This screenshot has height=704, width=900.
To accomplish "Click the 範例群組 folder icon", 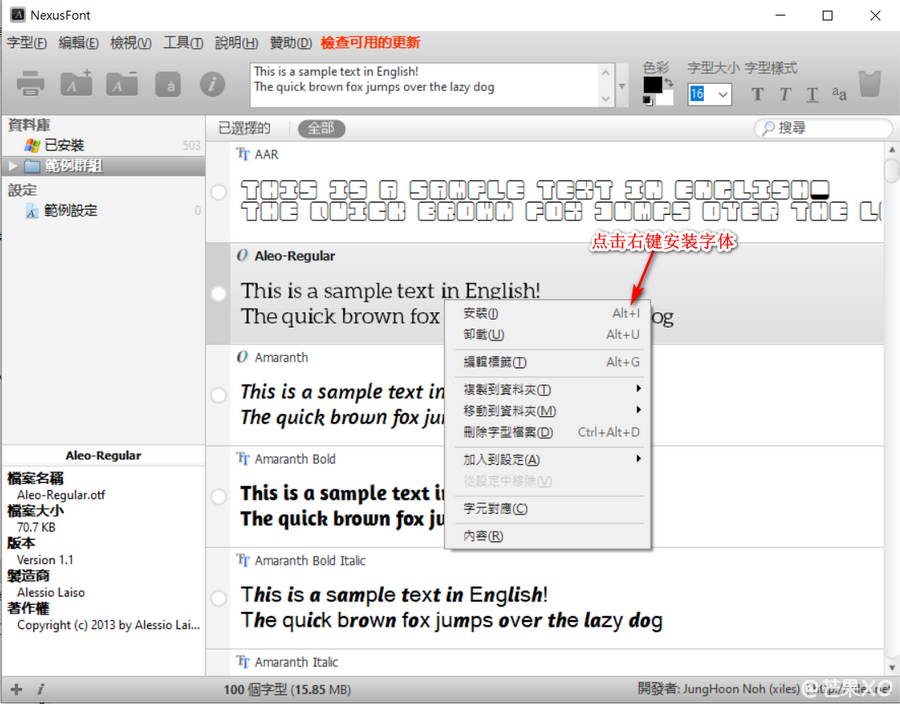I will click(x=32, y=166).
